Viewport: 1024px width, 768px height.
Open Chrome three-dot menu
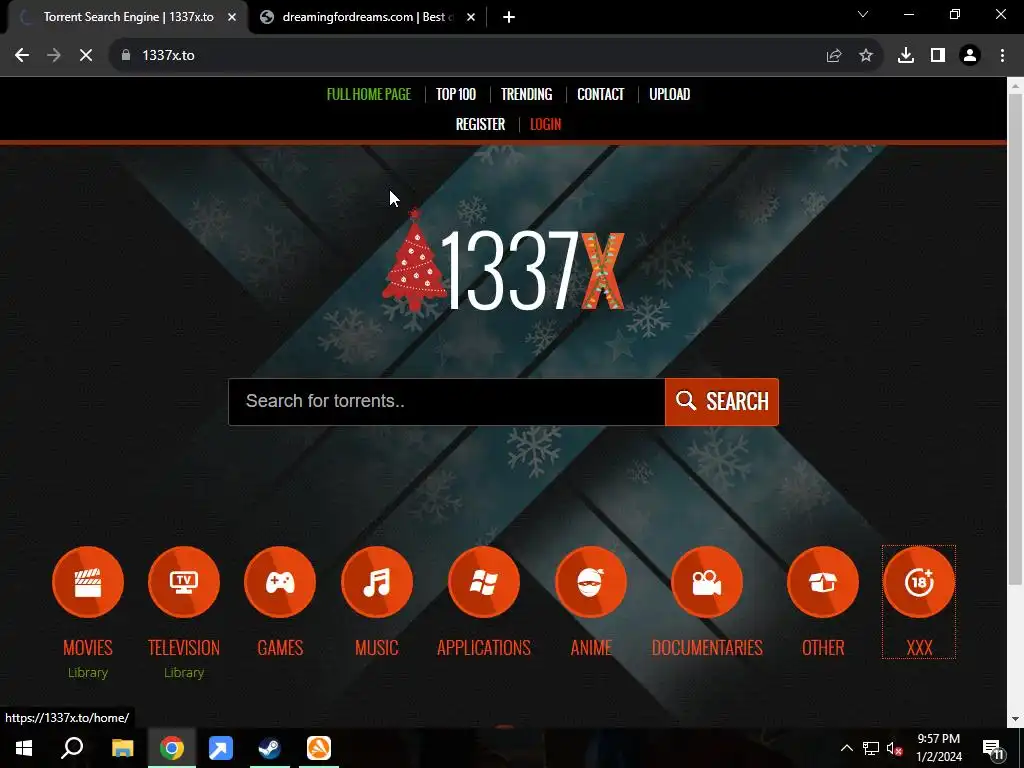[x=1002, y=56]
